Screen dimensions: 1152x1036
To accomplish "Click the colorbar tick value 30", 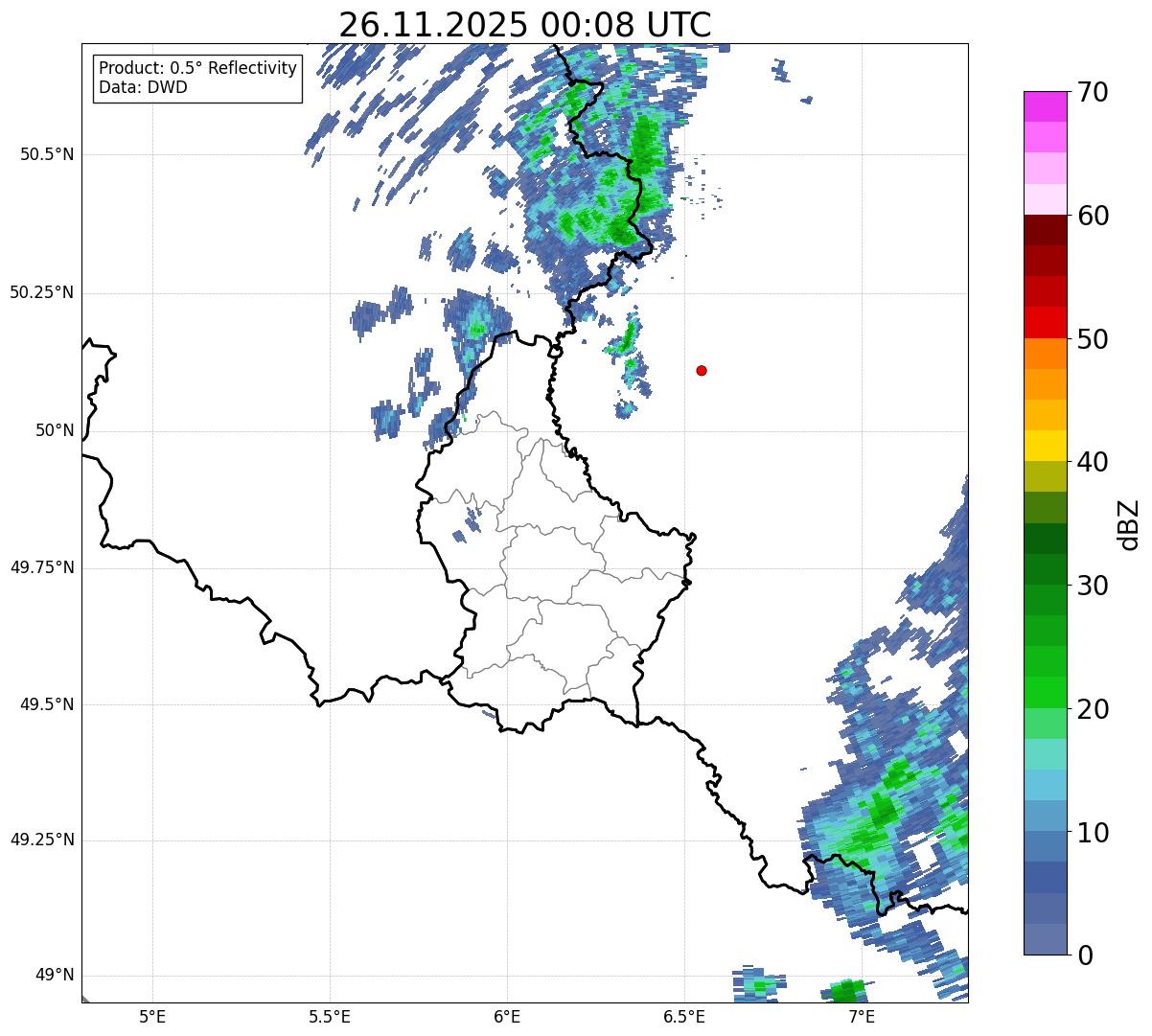I will click(x=1094, y=586).
